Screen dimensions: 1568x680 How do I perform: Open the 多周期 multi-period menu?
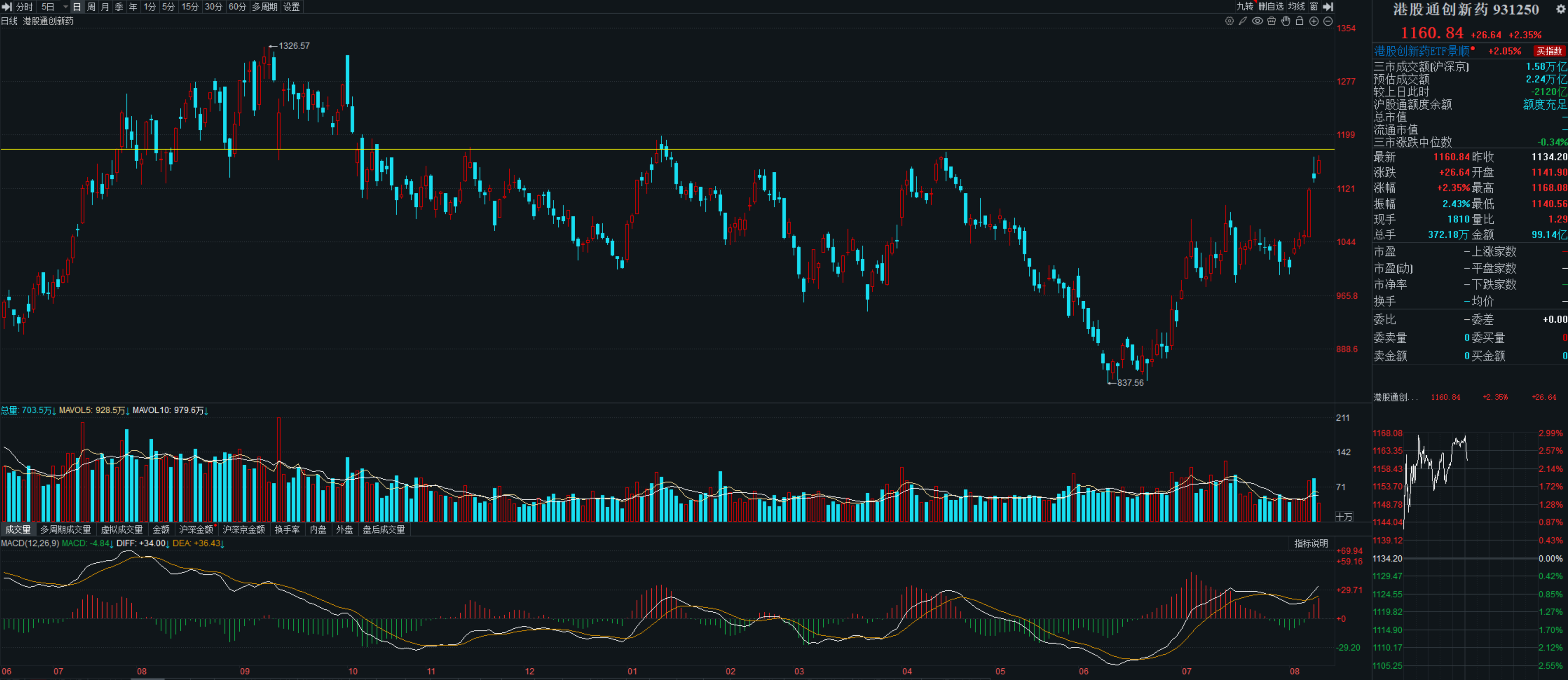pos(265,7)
